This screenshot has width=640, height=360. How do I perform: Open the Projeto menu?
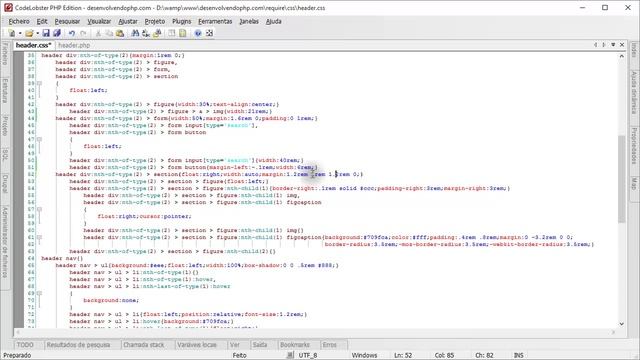[155, 21]
